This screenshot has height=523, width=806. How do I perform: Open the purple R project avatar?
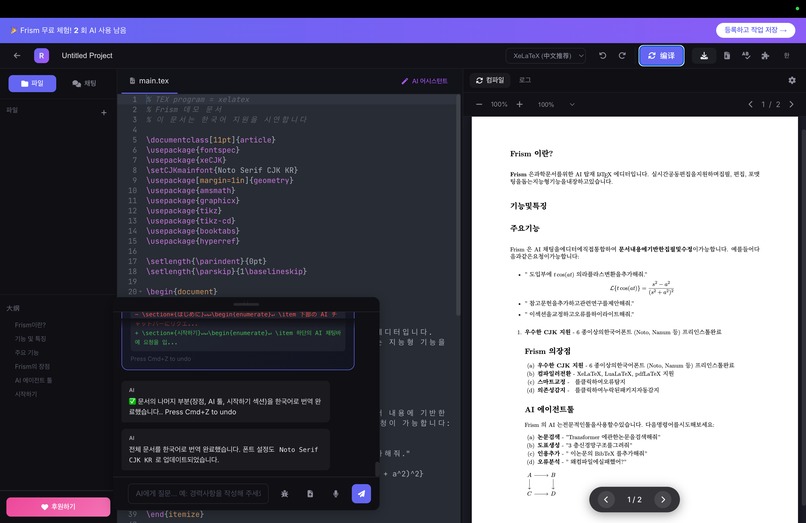click(x=42, y=56)
